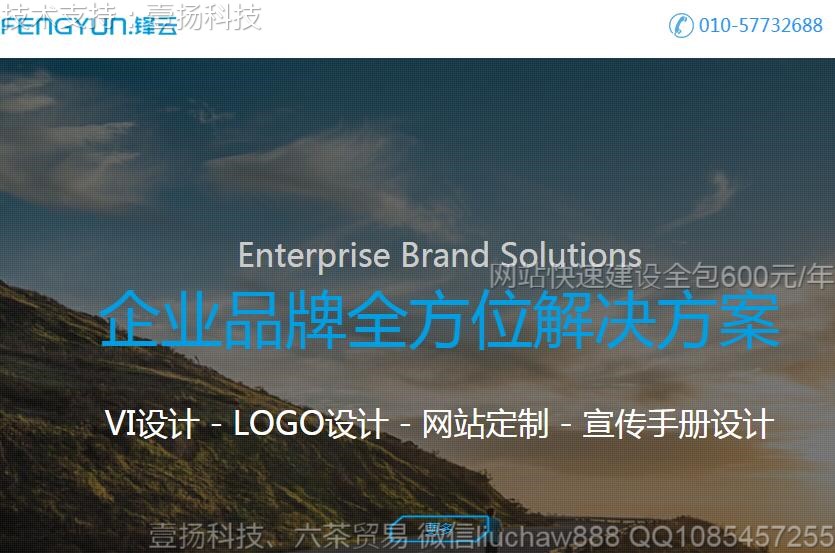Click the 微信liuchaw888 contact text

coord(520,535)
